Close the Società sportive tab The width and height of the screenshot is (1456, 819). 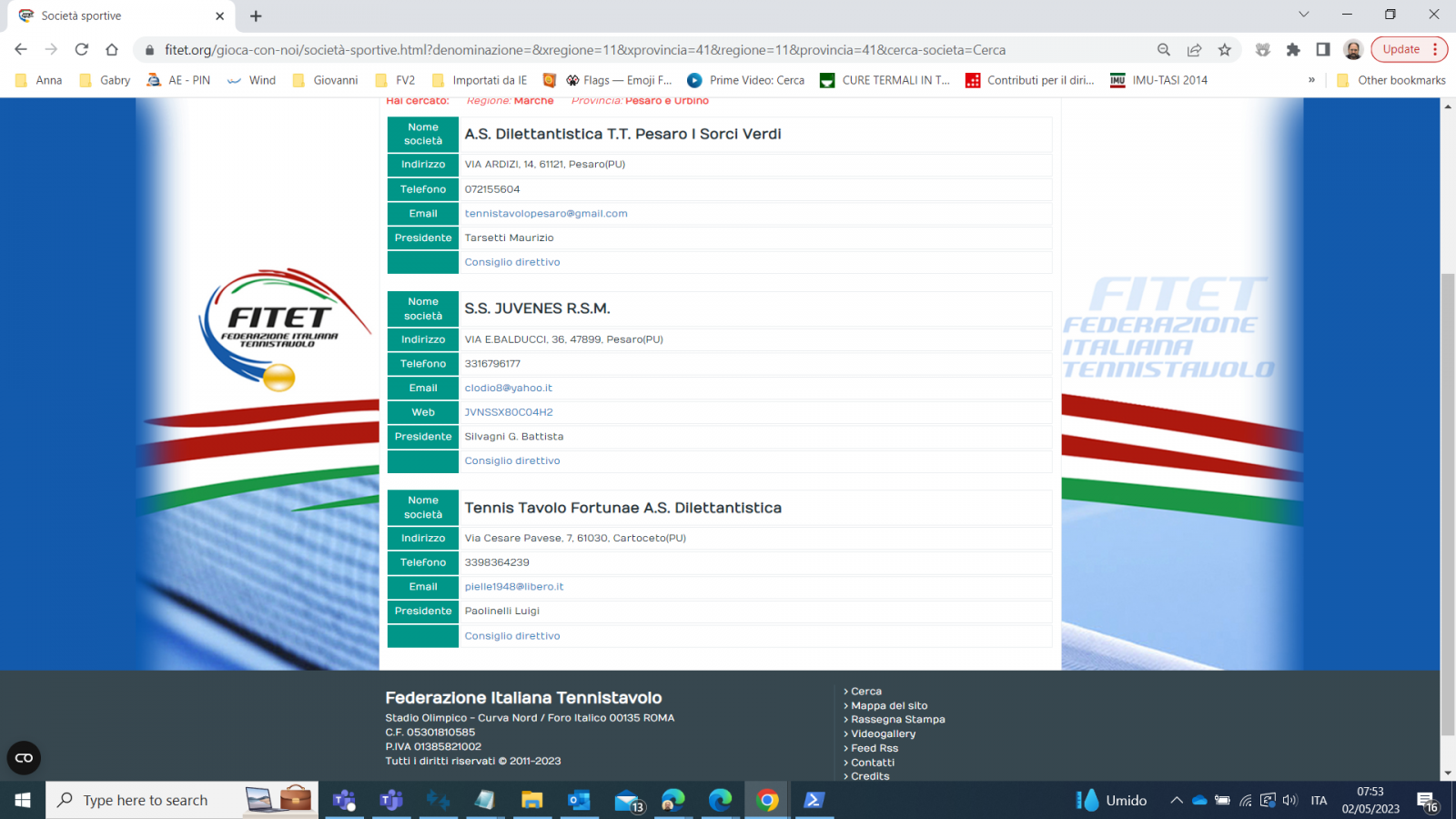click(219, 15)
